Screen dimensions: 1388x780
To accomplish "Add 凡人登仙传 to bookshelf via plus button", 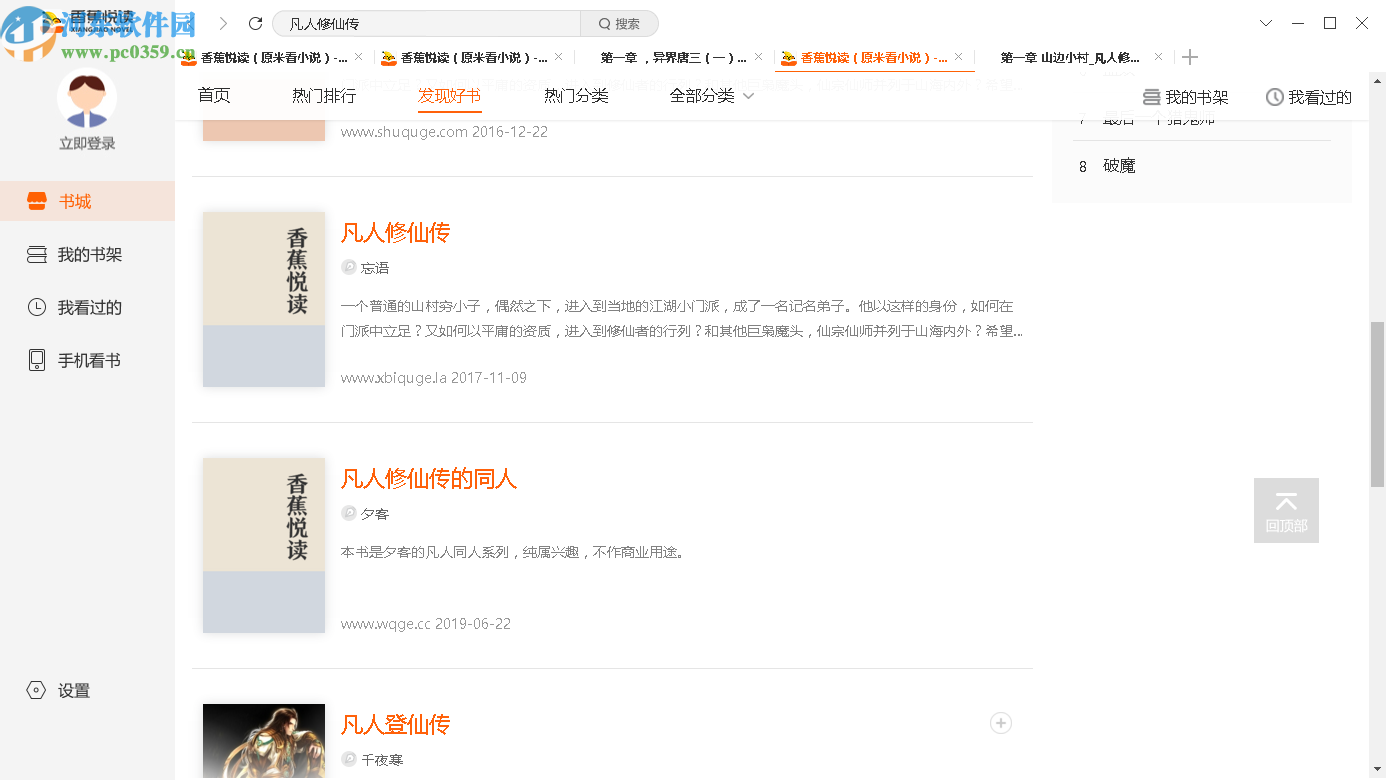I will click(1000, 723).
